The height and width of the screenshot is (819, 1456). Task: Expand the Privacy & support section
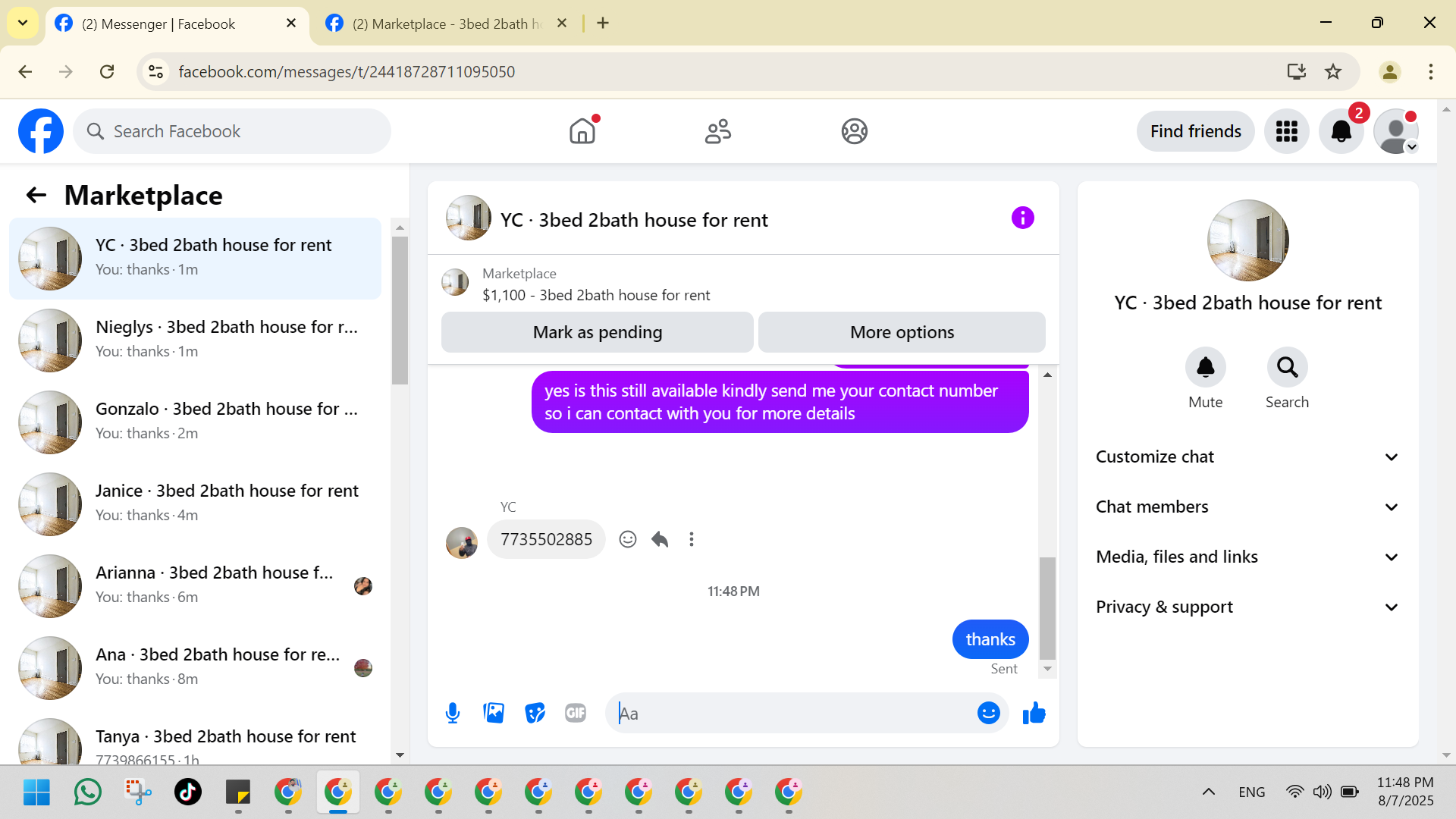1247,607
